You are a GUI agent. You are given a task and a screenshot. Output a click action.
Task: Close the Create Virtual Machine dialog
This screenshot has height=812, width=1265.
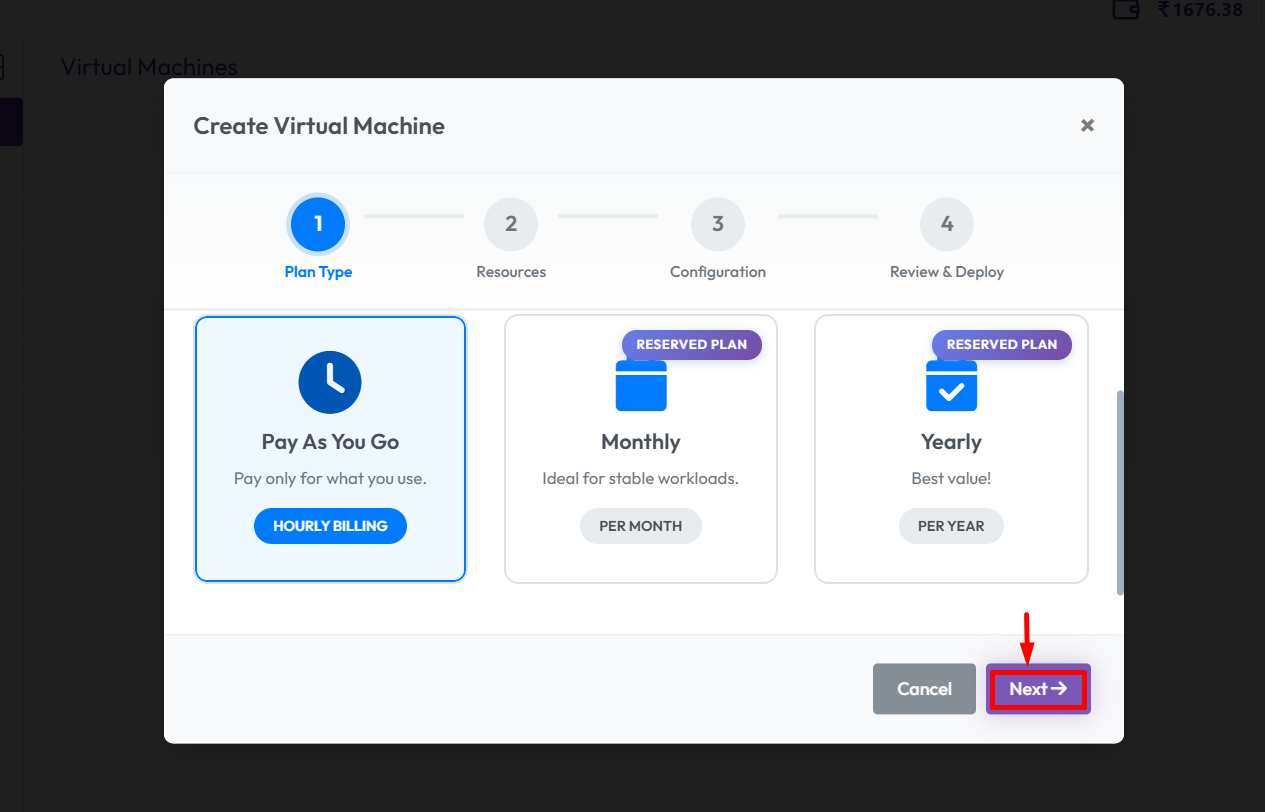[x=1087, y=126]
